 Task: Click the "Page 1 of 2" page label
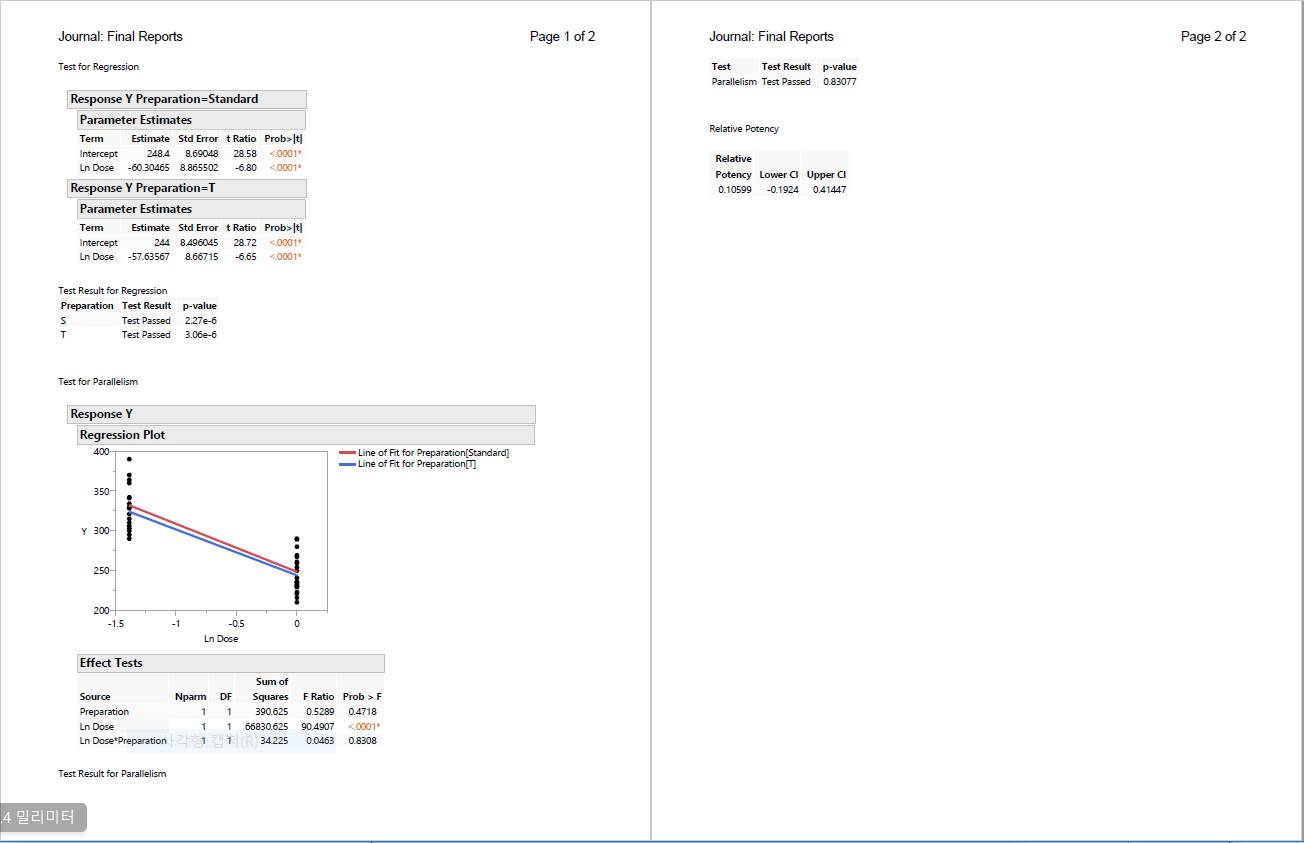point(562,36)
